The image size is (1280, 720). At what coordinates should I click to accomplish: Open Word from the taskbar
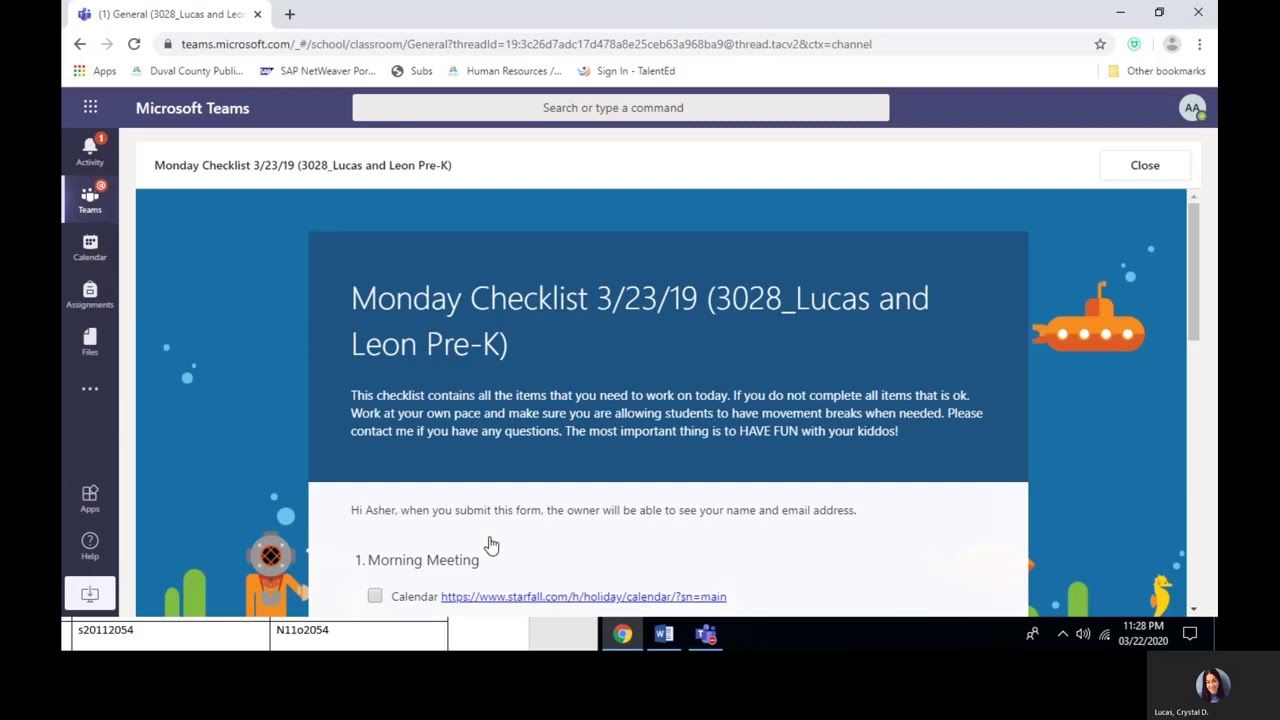coord(664,634)
